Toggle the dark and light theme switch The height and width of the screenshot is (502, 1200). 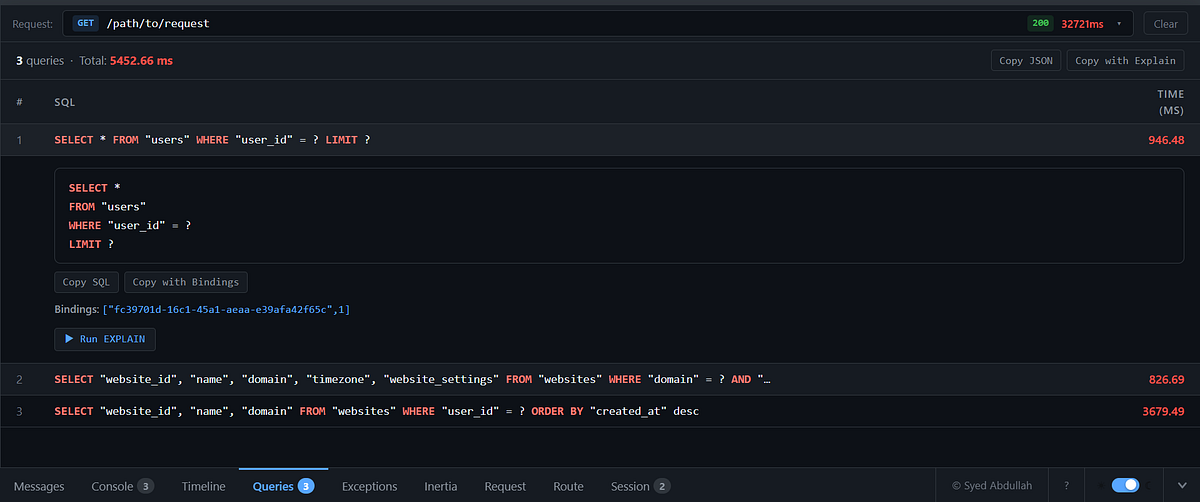point(1125,485)
